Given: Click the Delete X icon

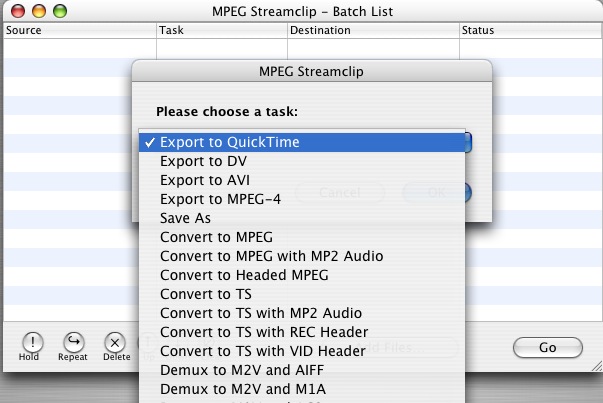Looking at the screenshot, I should point(115,342).
